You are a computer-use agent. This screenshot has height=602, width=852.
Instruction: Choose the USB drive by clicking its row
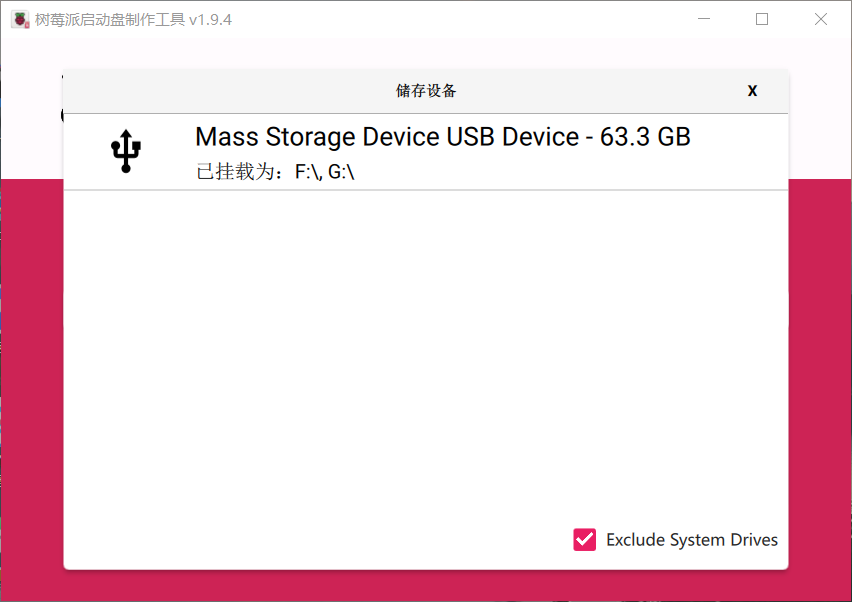425,151
